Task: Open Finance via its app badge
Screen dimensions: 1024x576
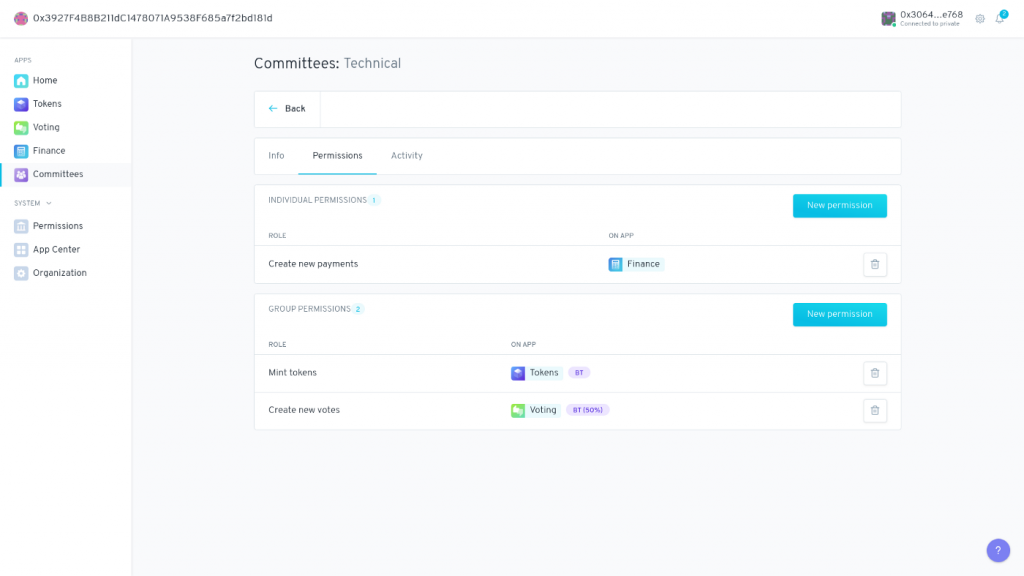Action: tap(635, 263)
